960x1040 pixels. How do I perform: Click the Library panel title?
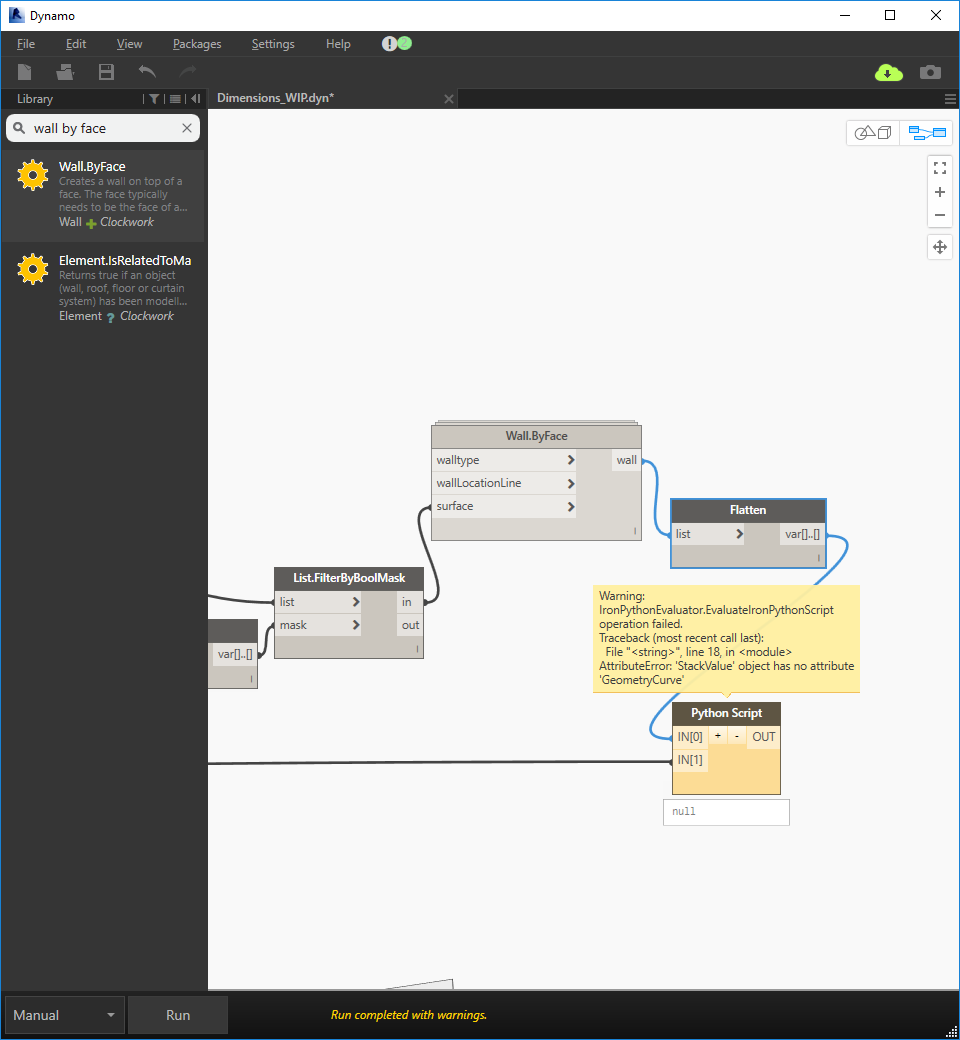coord(35,99)
